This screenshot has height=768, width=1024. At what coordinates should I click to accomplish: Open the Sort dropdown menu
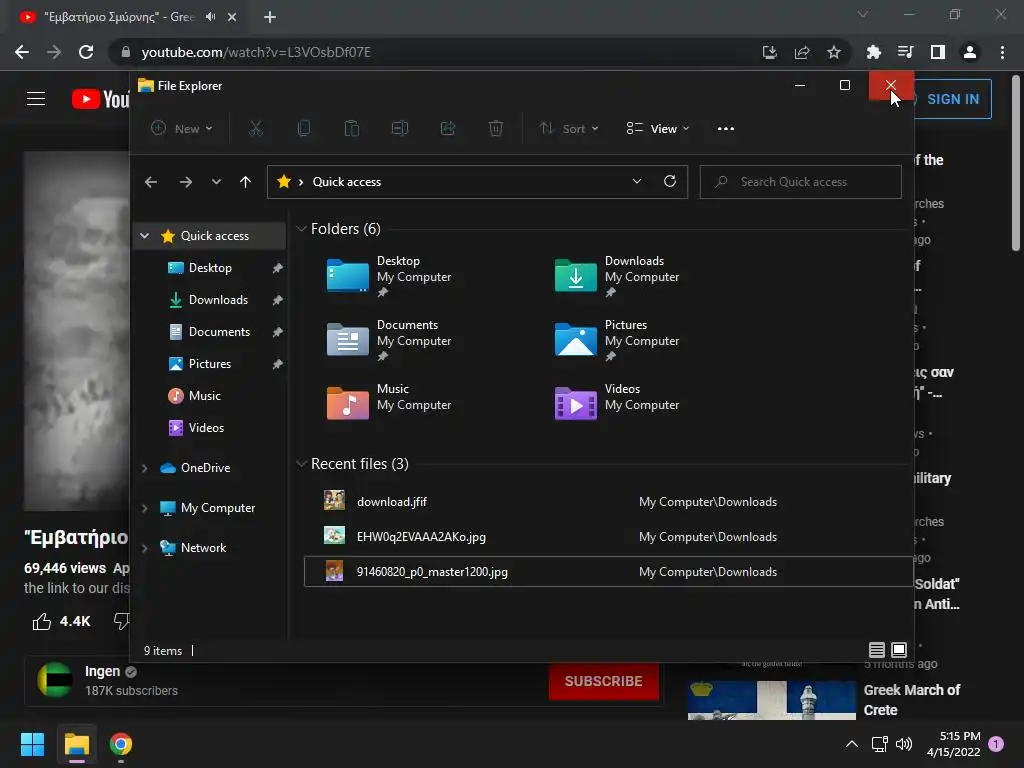point(569,129)
